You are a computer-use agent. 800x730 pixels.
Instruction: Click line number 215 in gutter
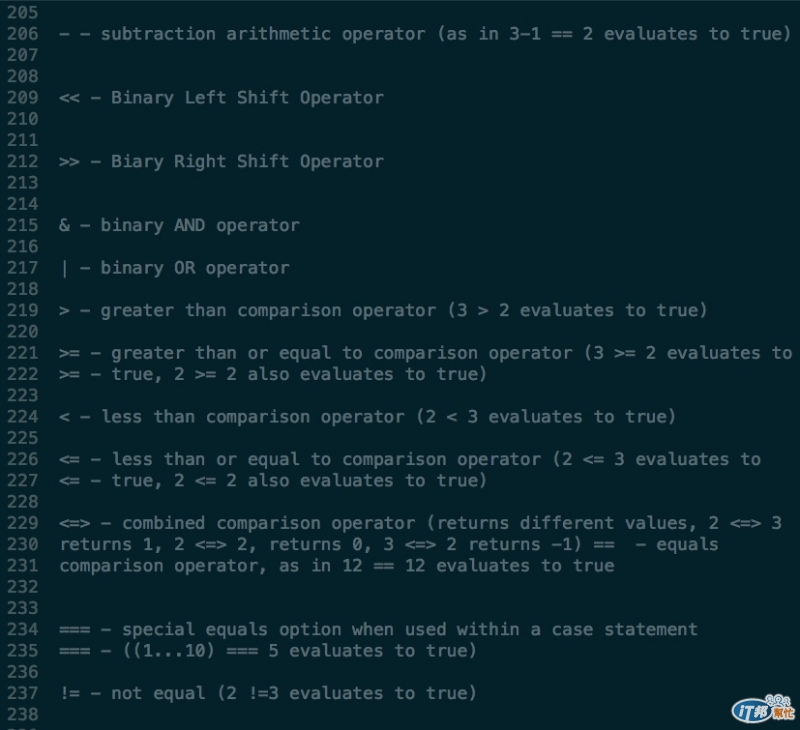[x=22, y=225]
